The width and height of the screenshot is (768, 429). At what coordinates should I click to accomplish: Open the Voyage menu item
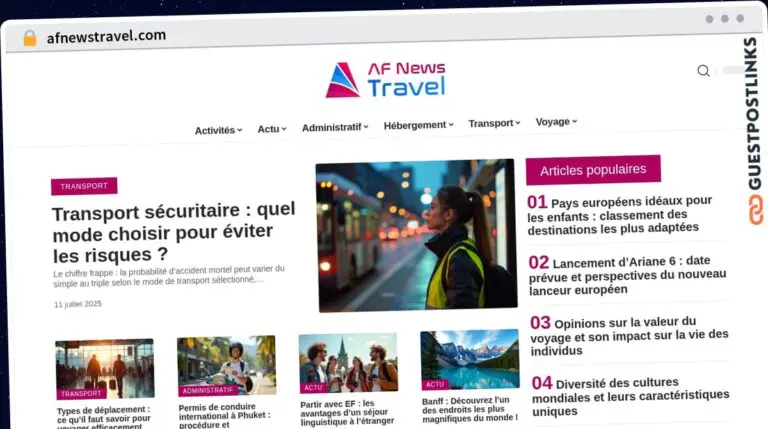(x=556, y=121)
